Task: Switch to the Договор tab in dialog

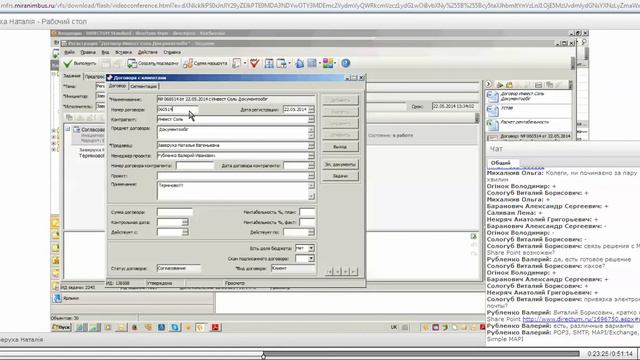Action: 118,86
